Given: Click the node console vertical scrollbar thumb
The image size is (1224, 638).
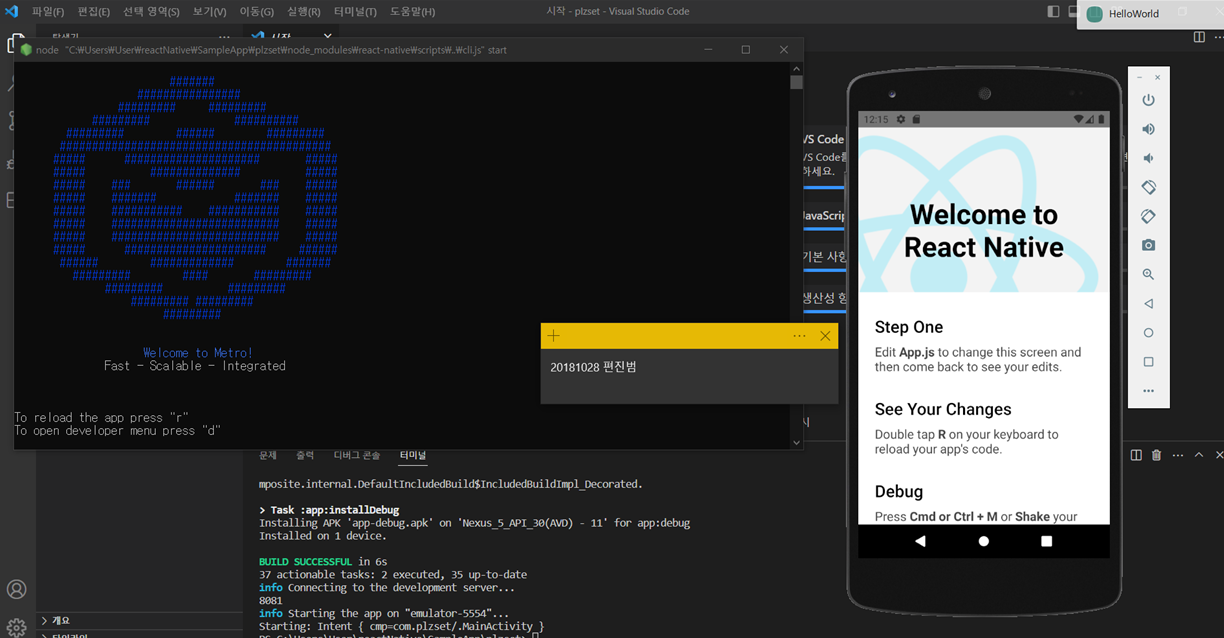Looking at the screenshot, I should (x=796, y=82).
